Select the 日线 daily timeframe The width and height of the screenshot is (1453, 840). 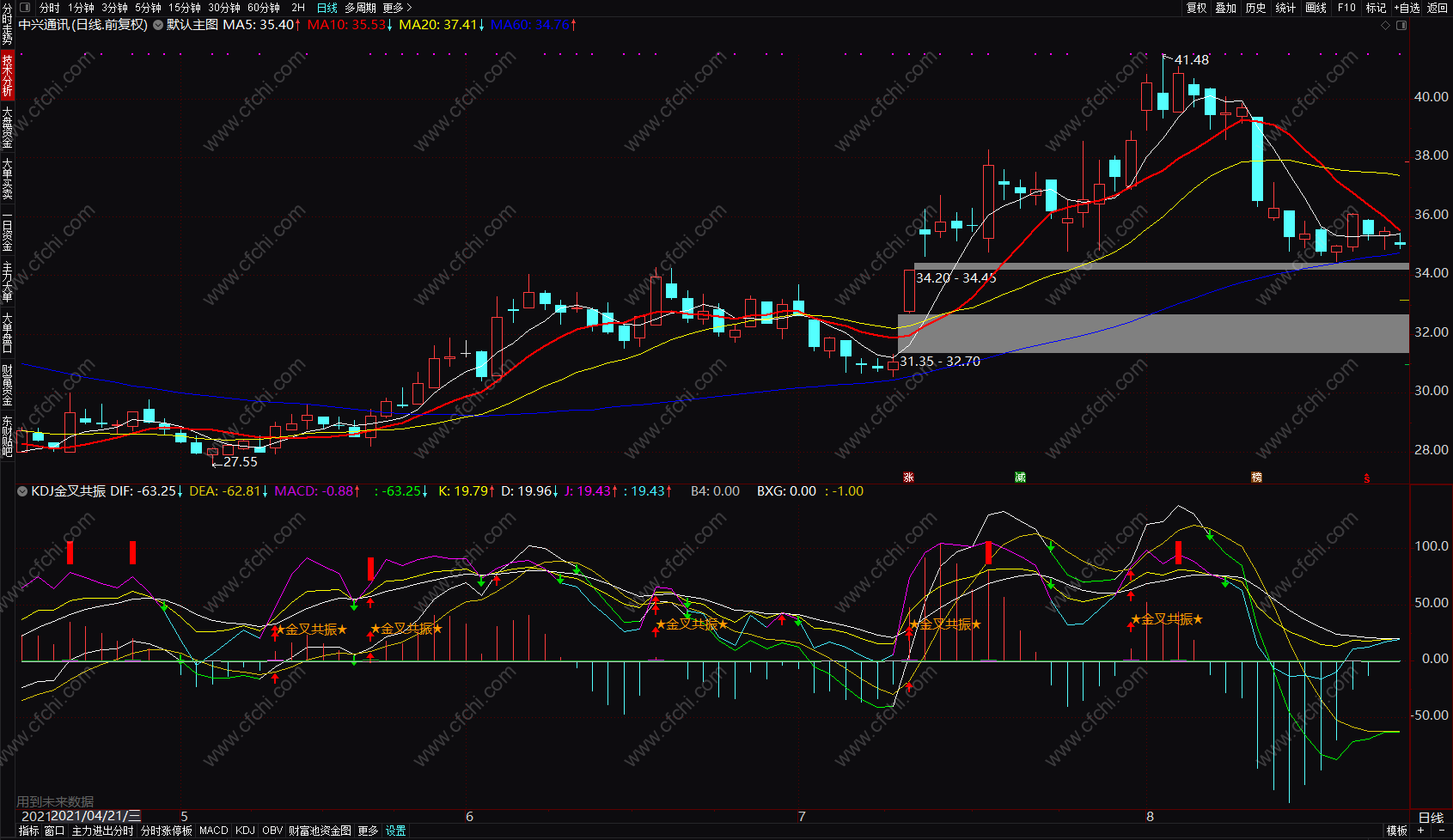point(327,8)
